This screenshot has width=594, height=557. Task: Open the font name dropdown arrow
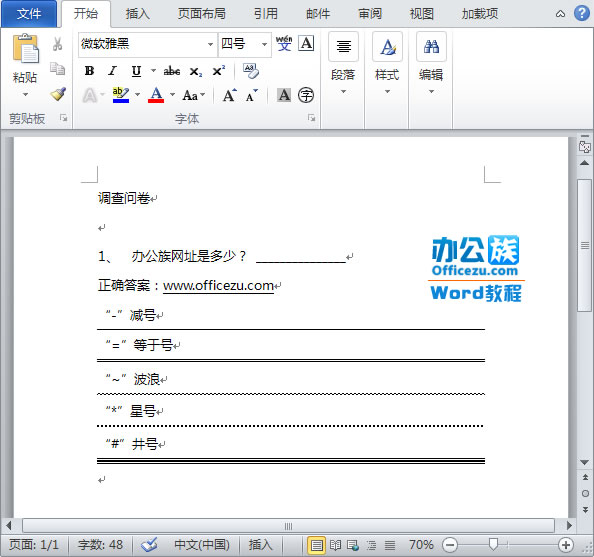click(210, 44)
